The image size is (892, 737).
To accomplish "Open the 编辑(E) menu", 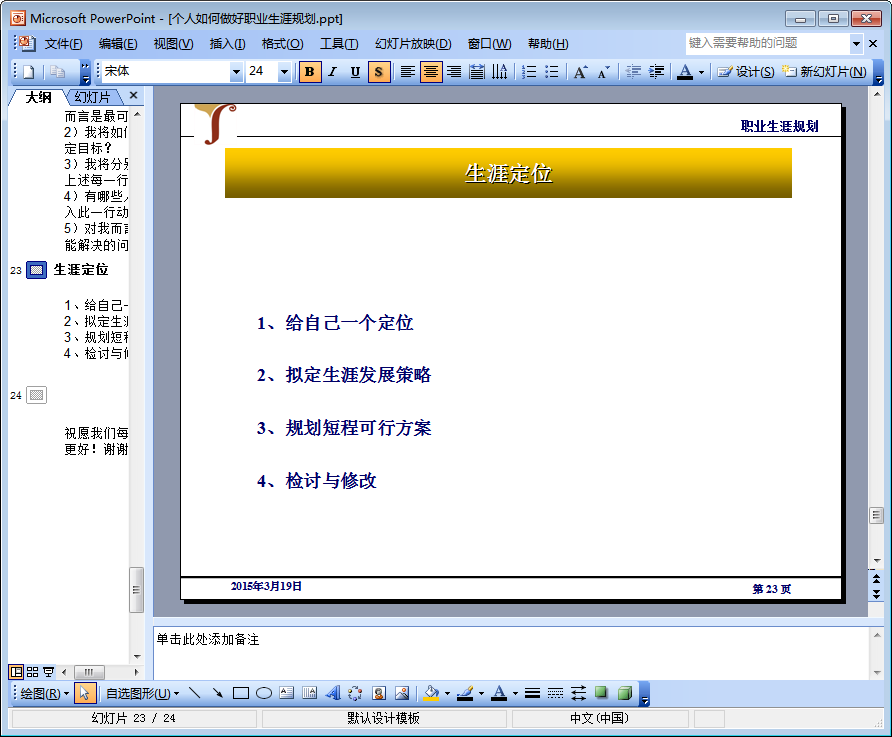I will pos(118,44).
